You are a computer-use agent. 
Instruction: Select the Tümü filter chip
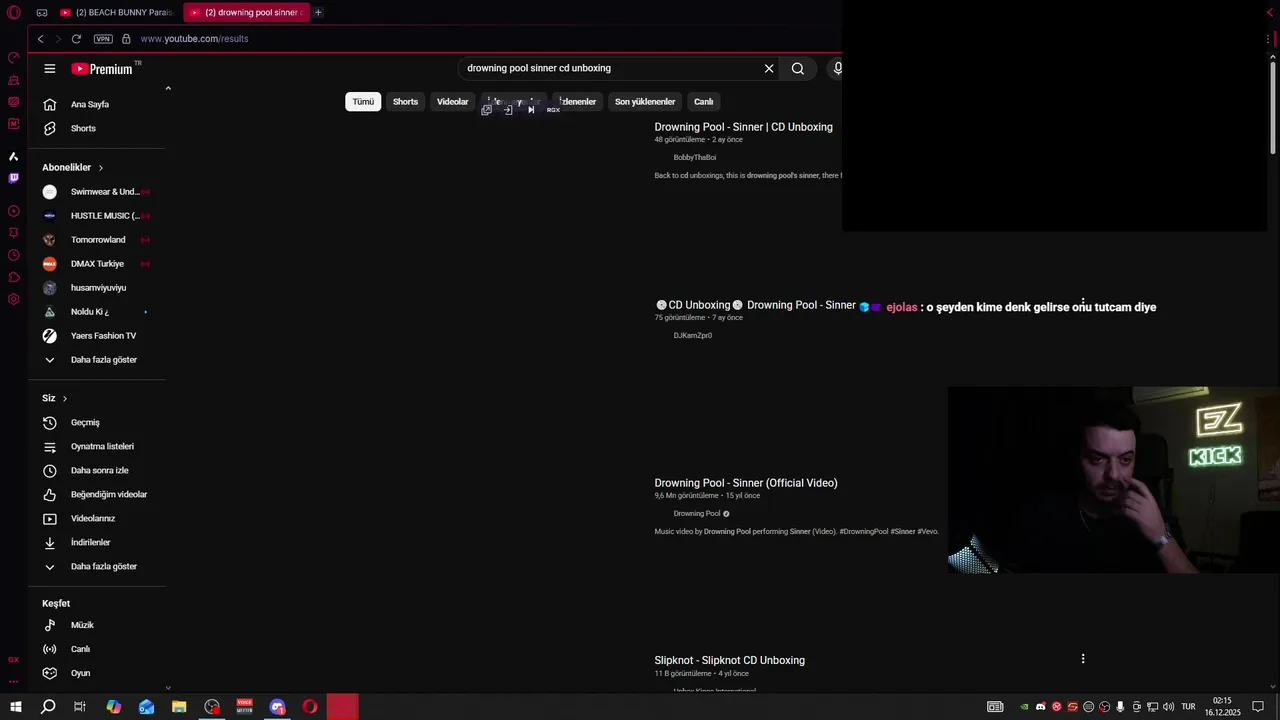[363, 102]
